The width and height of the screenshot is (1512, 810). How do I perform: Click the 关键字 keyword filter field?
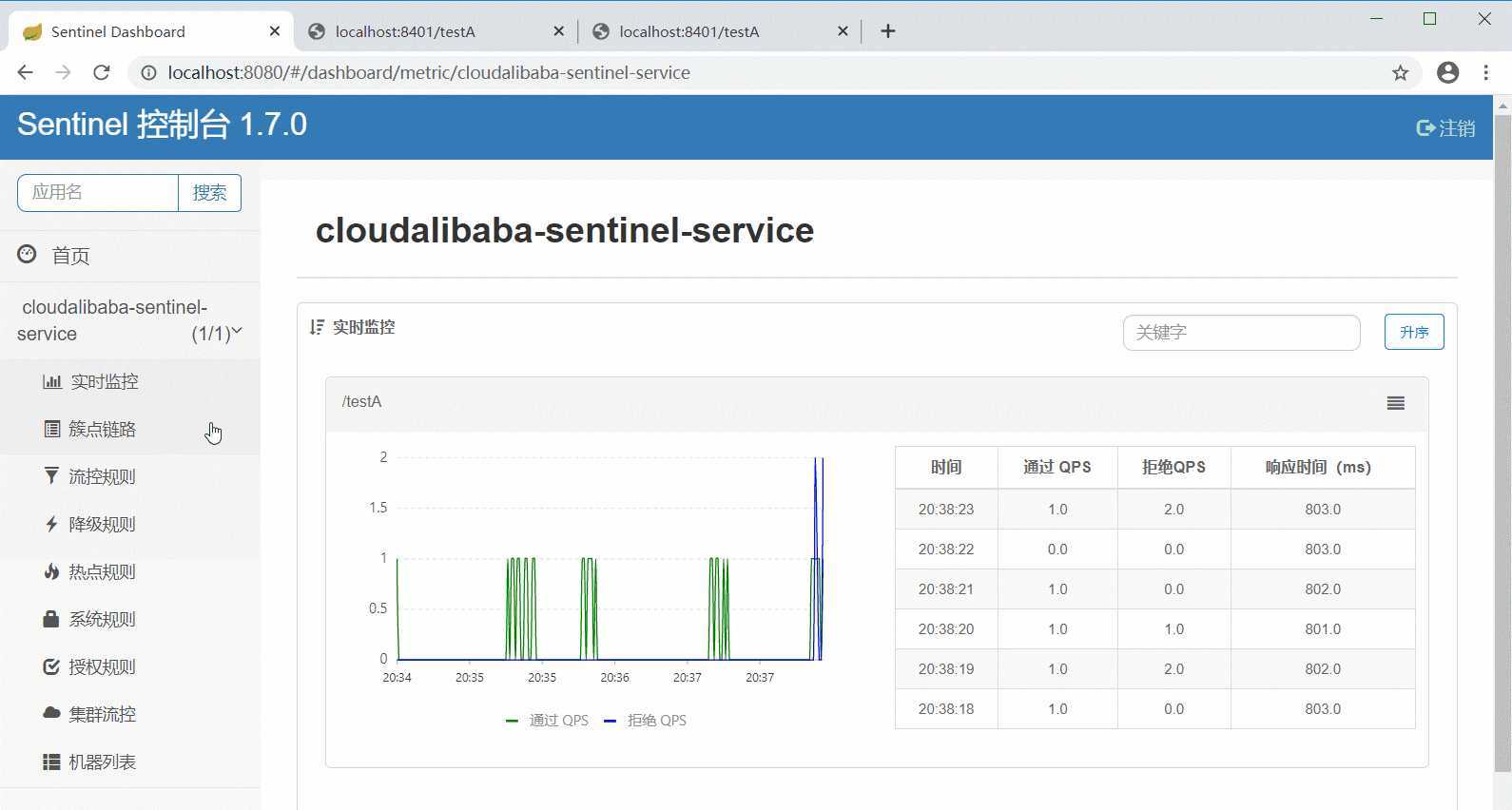point(1241,333)
